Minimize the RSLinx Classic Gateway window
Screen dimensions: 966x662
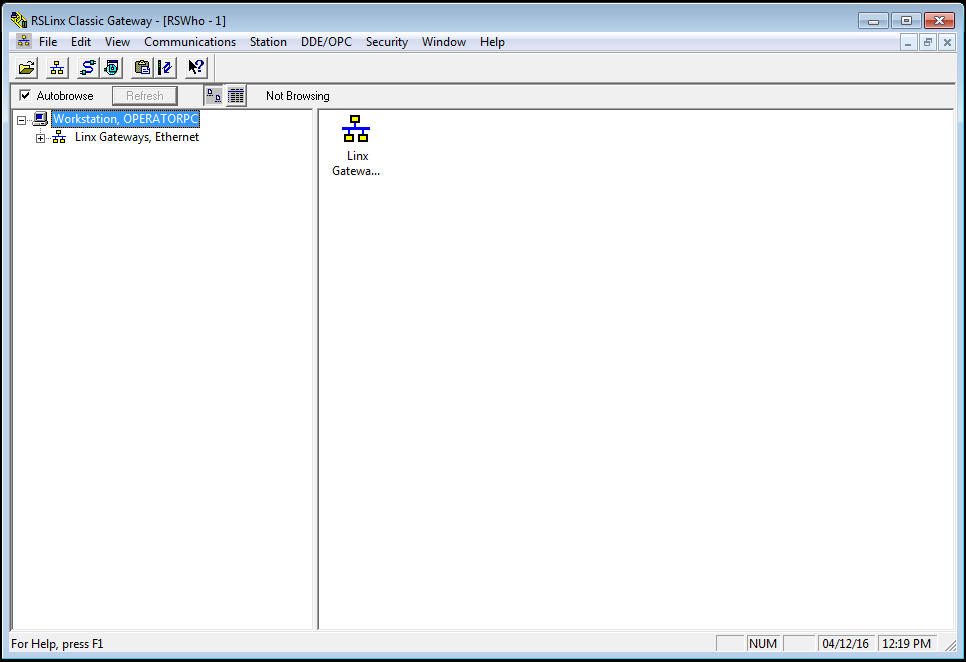pos(873,21)
